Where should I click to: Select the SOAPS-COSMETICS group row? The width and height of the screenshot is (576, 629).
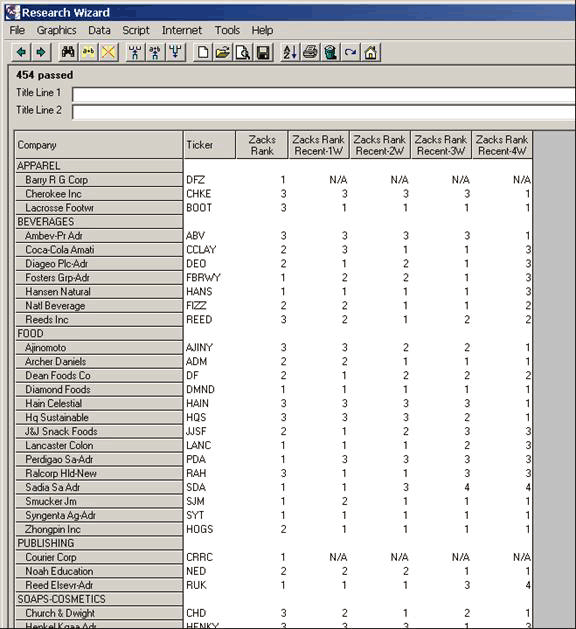pos(99,599)
